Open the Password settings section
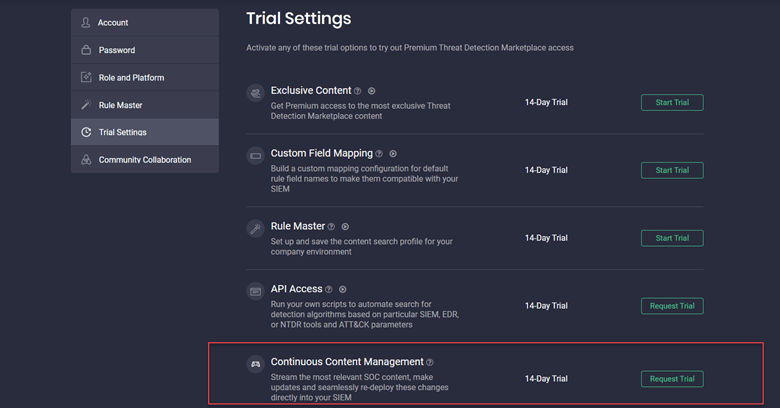This screenshot has width=780, height=408. point(145,50)
